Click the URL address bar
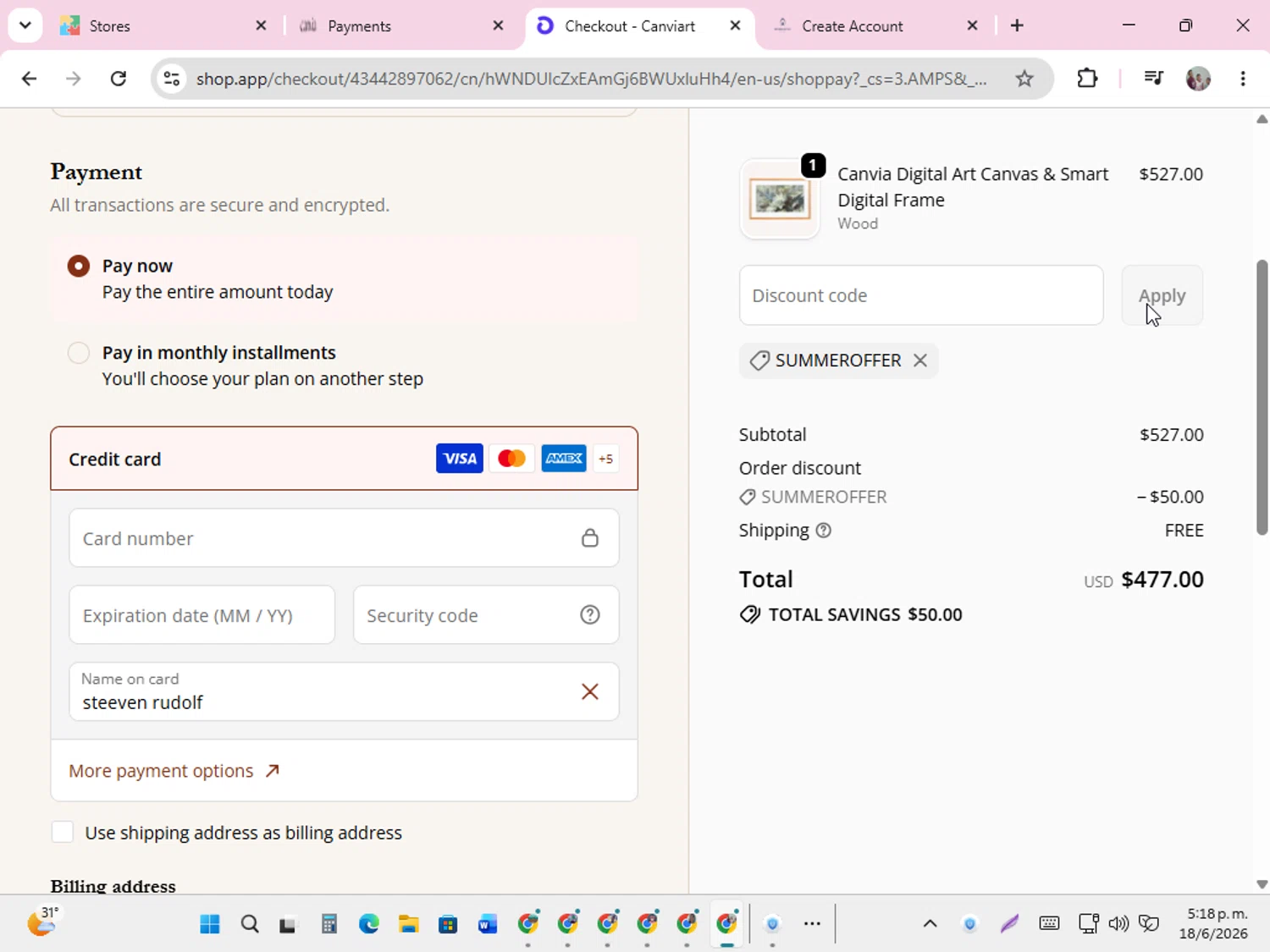1270x952 pixels. pos(591,79)
